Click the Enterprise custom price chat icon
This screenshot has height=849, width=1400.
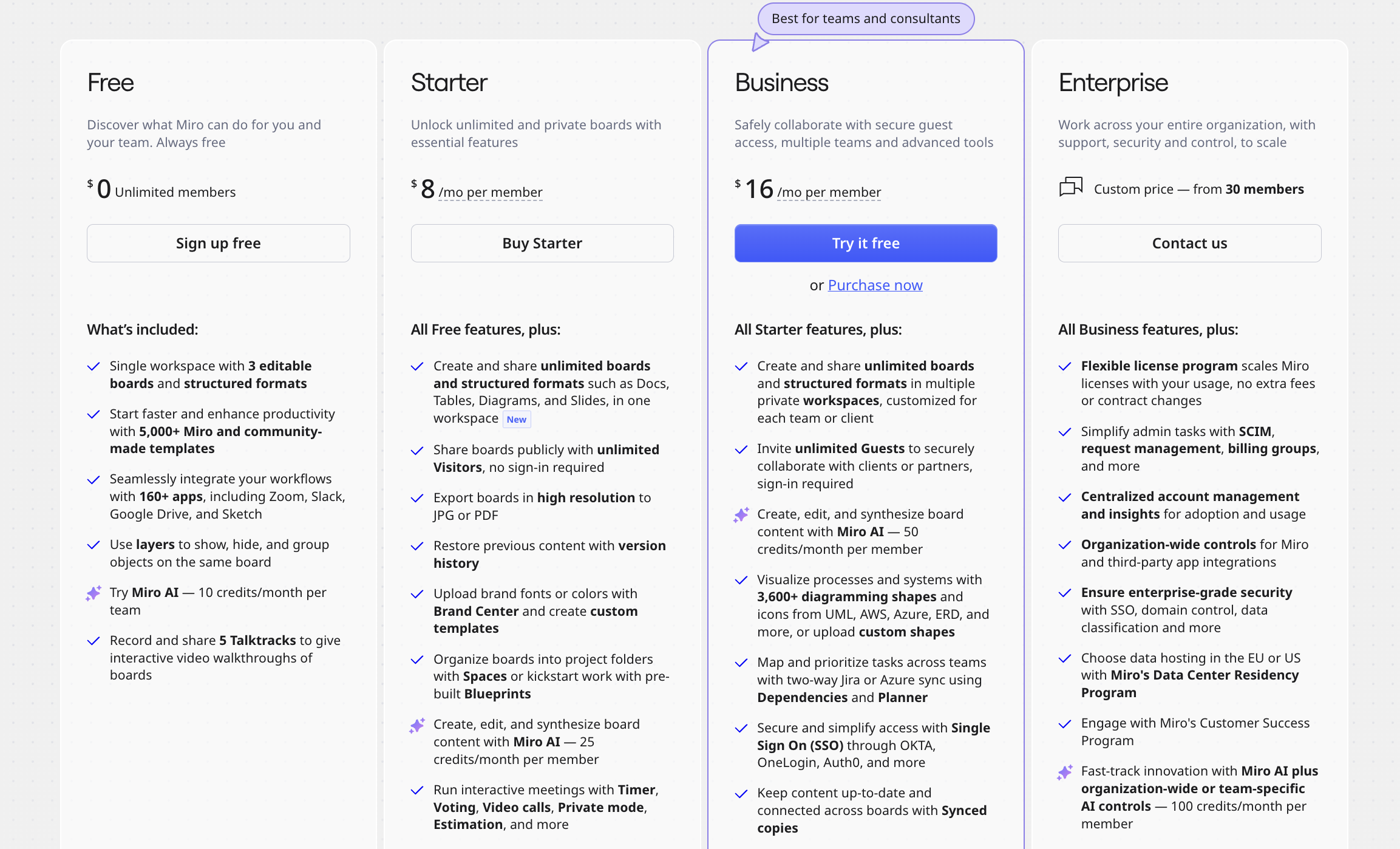point(1071,187)
